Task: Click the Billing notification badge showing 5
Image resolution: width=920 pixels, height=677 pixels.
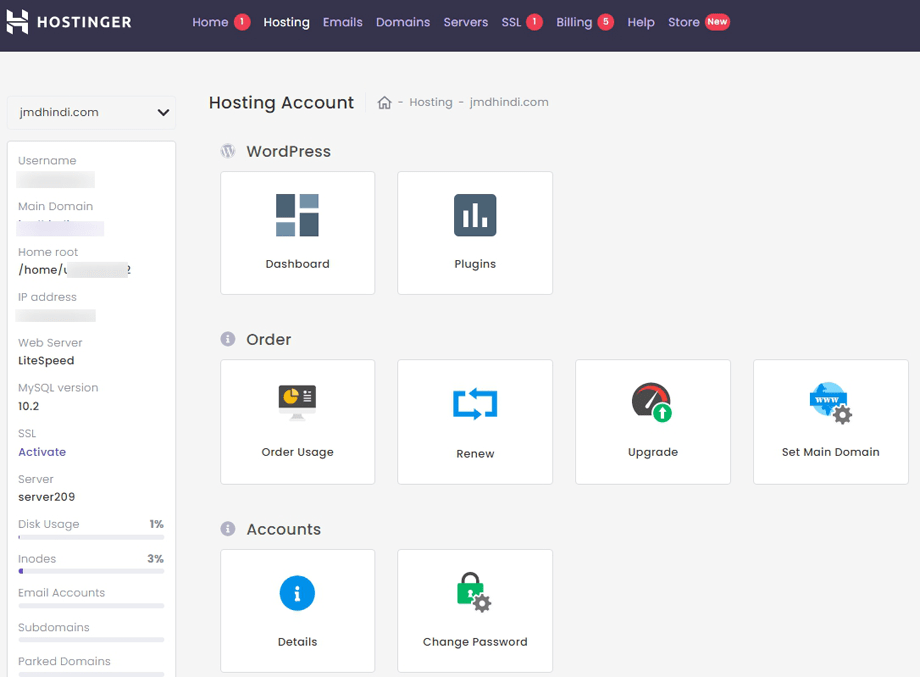Action: 606,22
